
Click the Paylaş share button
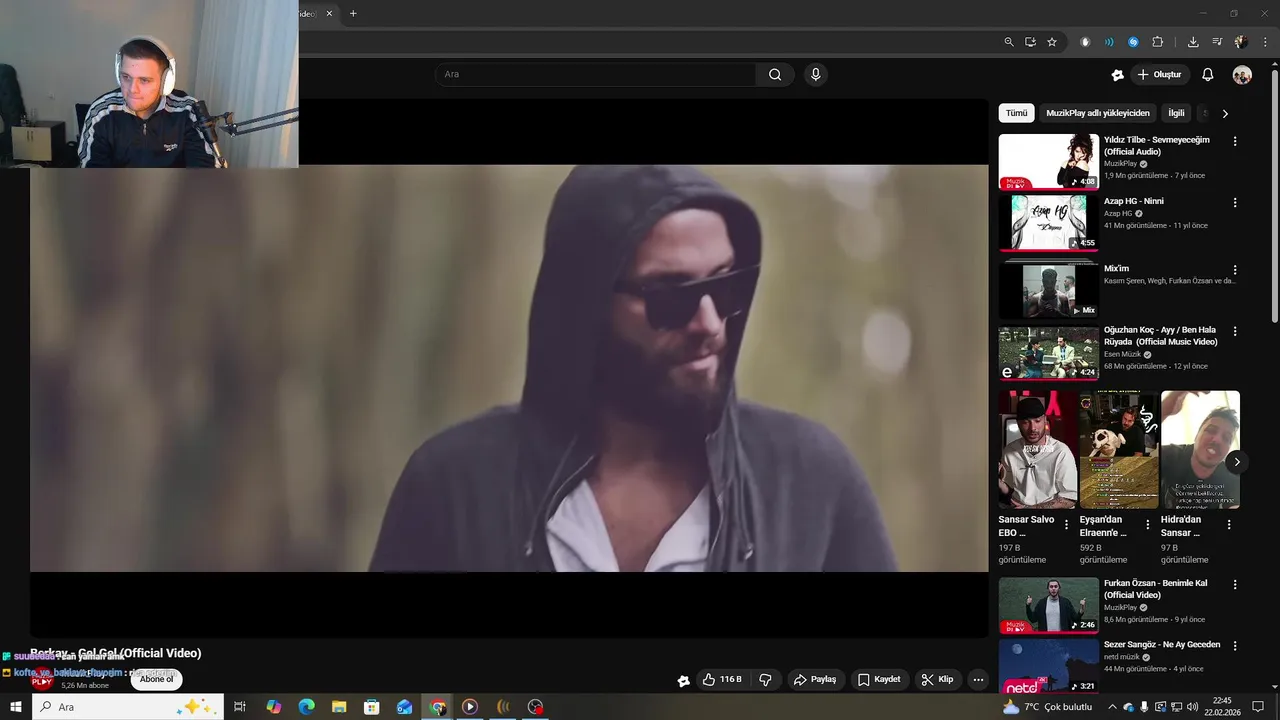[x=815, y=680]
